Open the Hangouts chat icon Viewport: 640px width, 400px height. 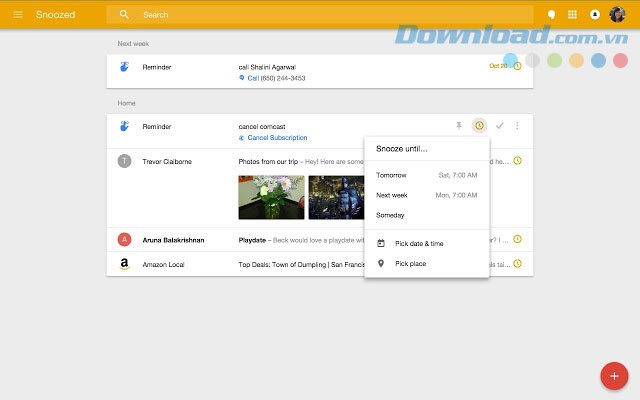(551, 15)
